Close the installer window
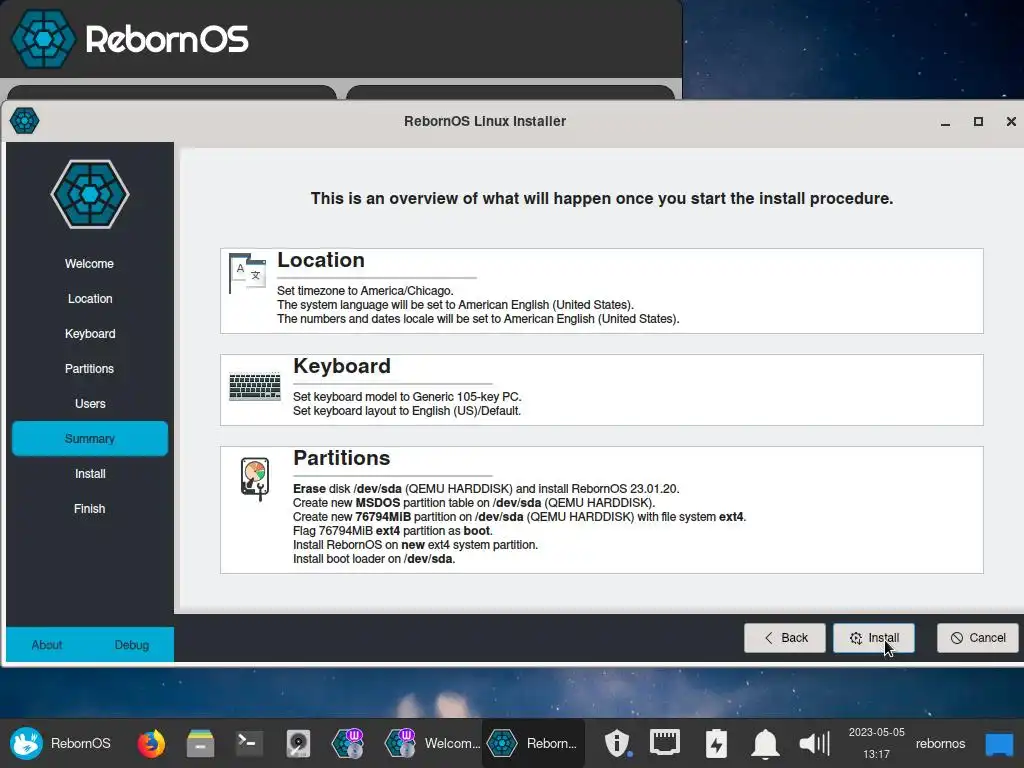Image resolution: width=1024 pixels, height=768 pixels. 1011,122
